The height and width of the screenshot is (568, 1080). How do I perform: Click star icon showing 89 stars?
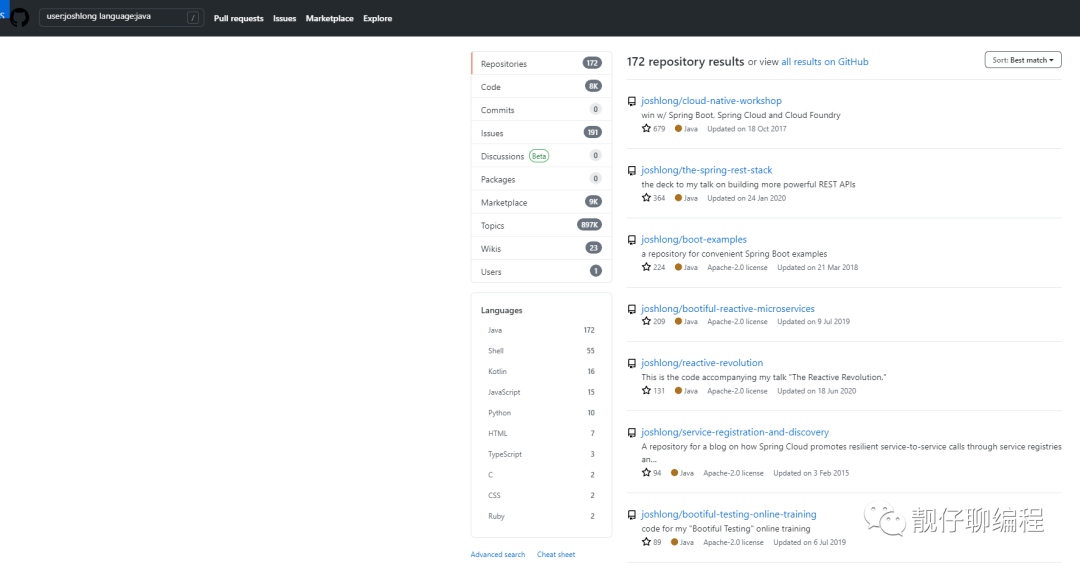point(646,542)
